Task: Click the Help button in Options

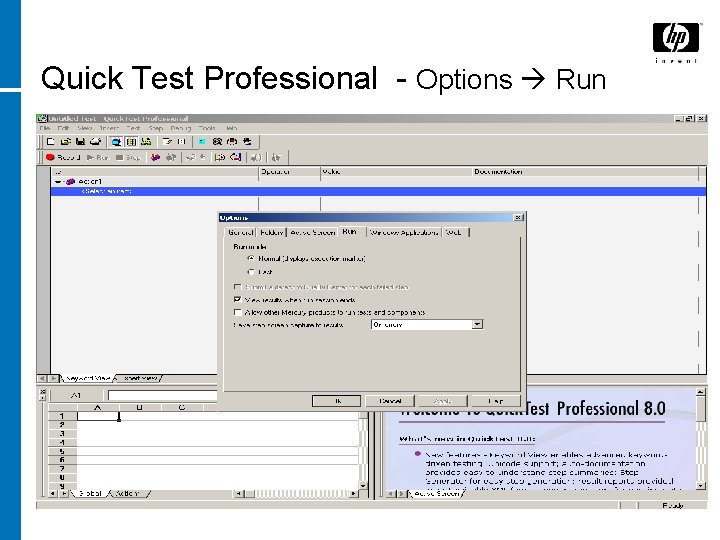Action: [496, 401]
